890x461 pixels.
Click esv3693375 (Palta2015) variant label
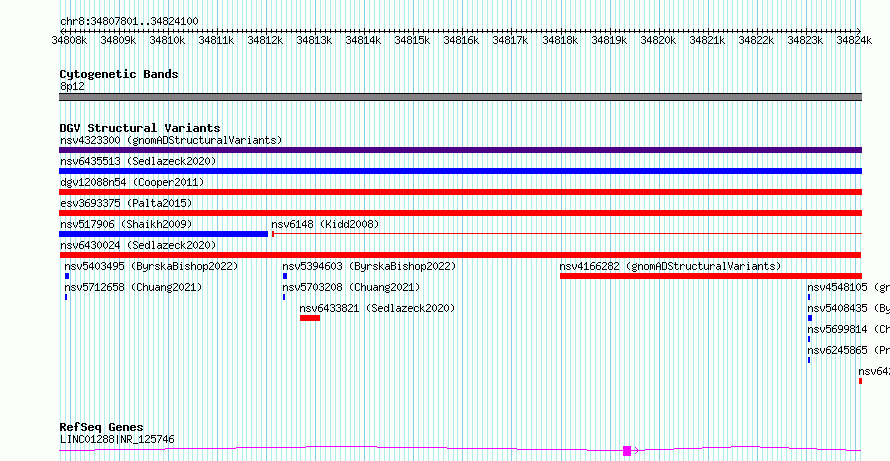click(126, 203)
